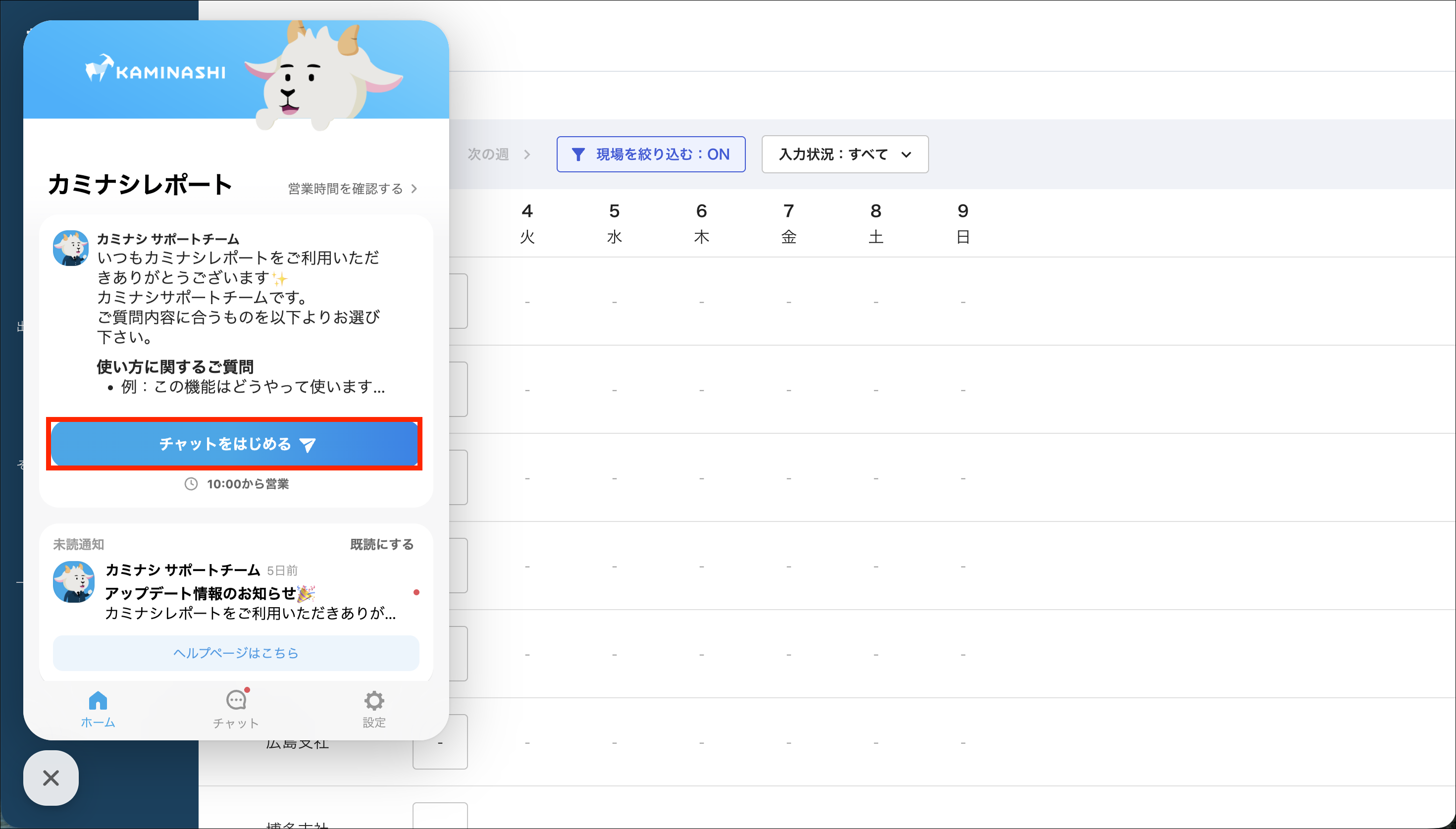Click the Kaminashi goat logo
Screen dimensions: 1456x829
[x=156, y=69]
